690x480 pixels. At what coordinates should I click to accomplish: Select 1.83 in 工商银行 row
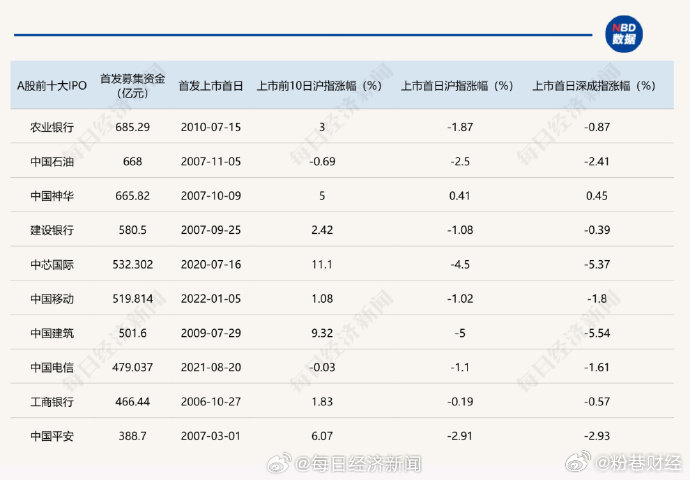click(x=322, y=402)
